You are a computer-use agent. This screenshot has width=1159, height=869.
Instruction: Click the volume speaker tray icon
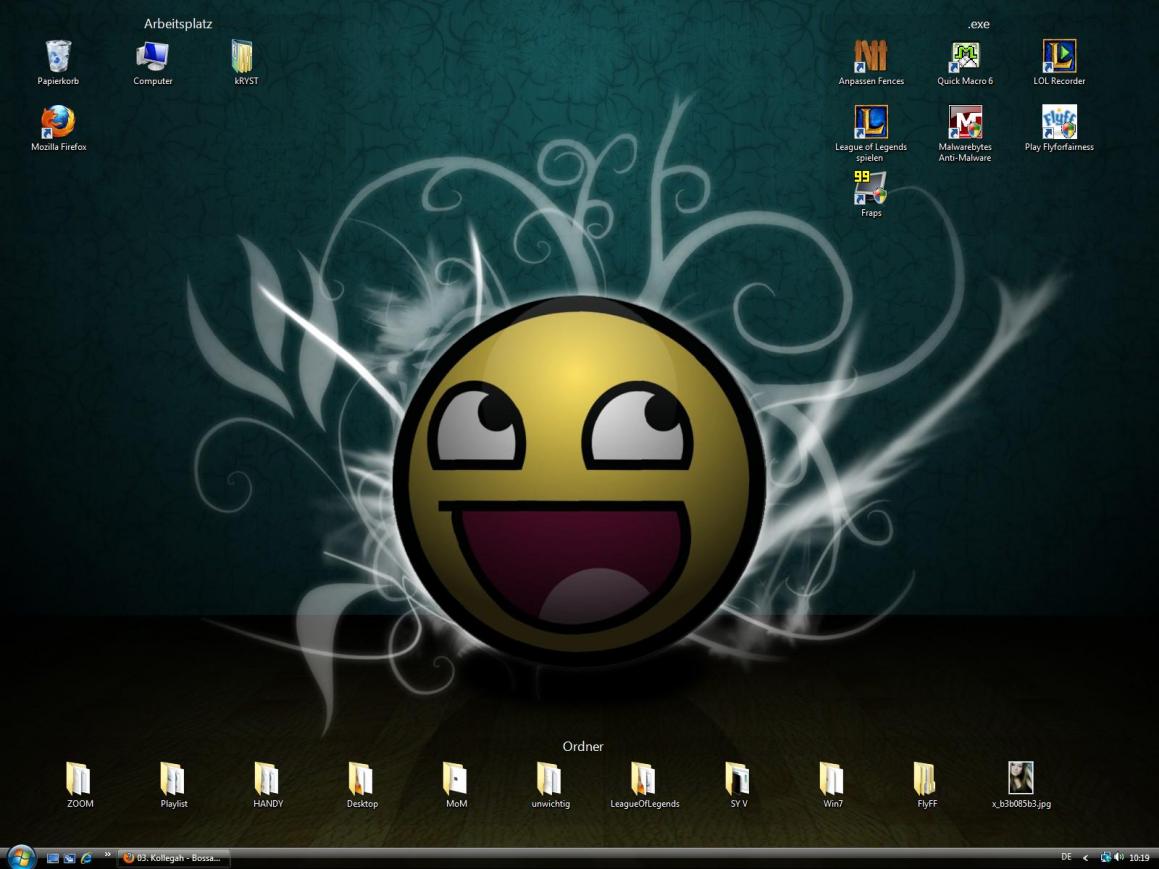click(1119, 858)
